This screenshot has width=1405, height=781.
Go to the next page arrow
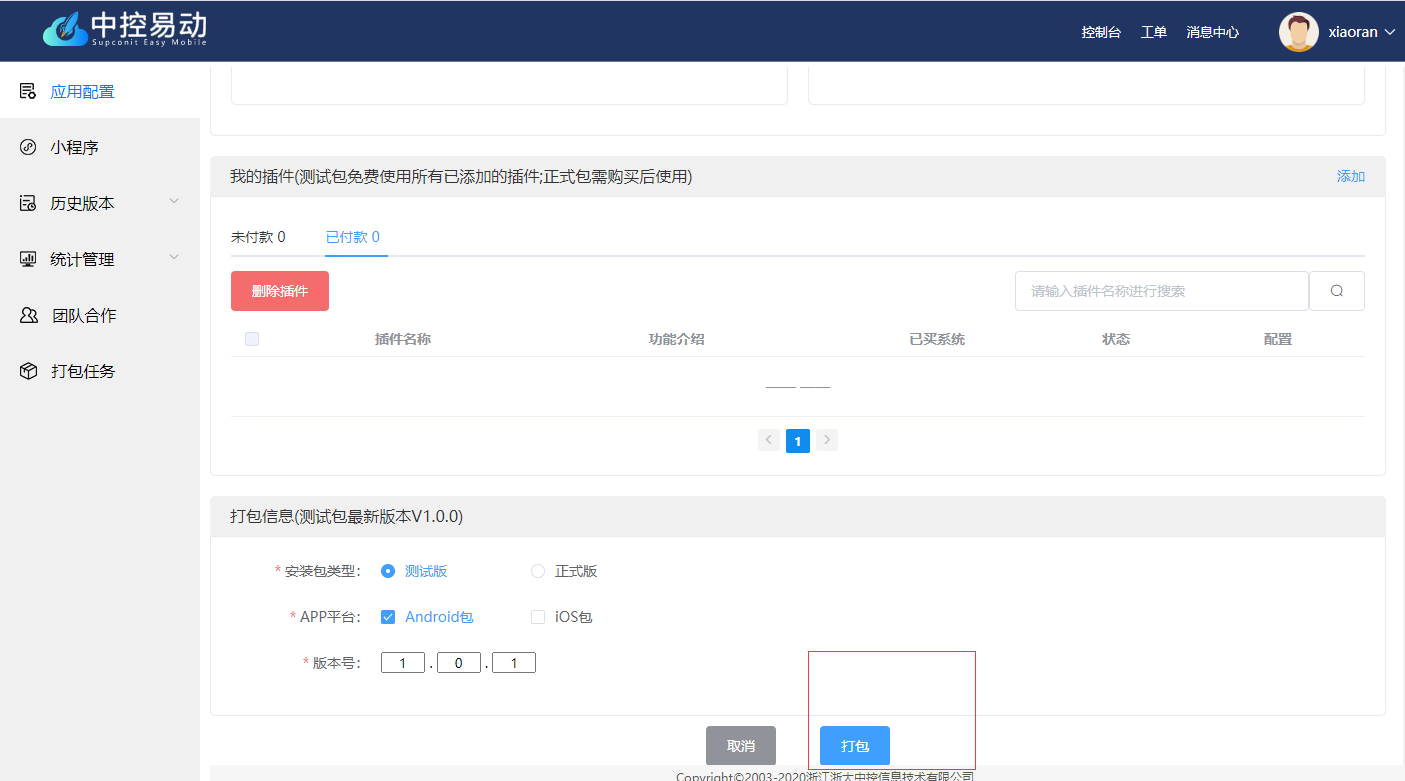click(x=826, y=440)
